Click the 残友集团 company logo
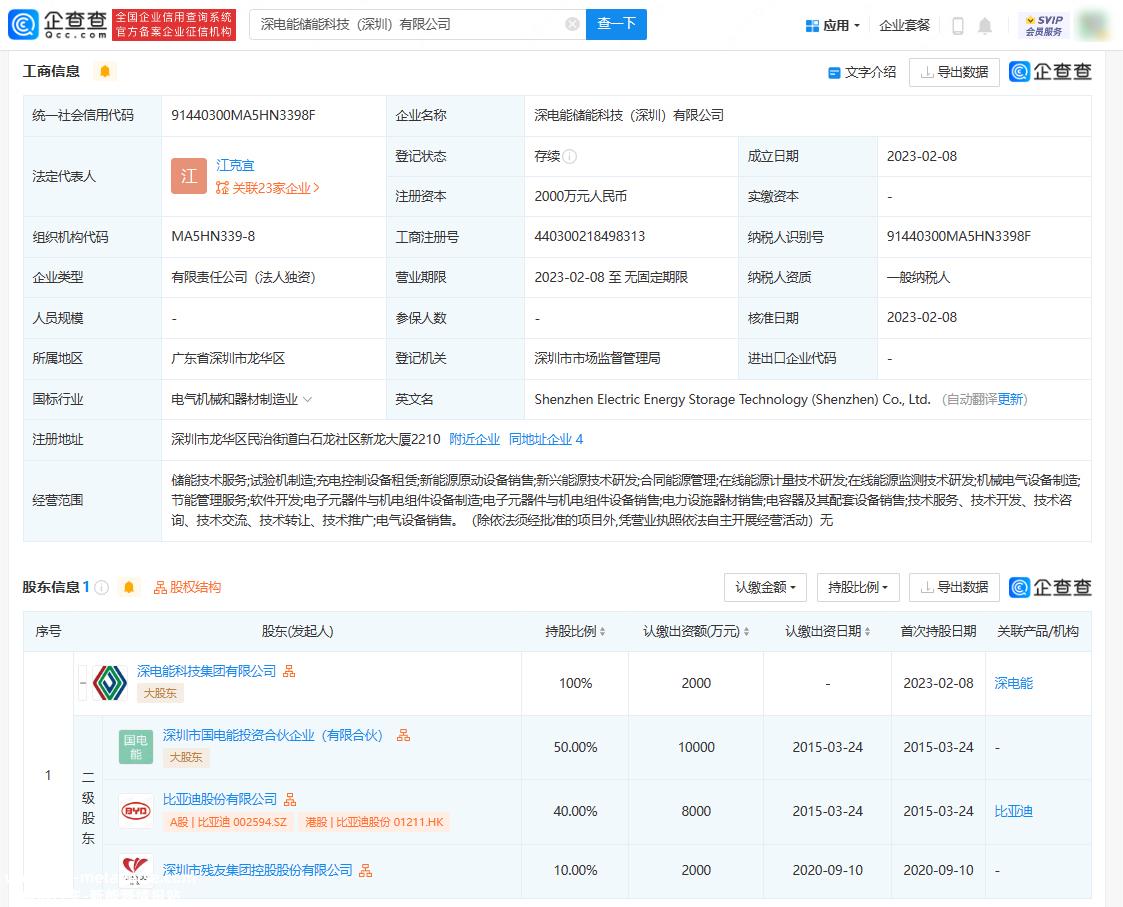Viewport: 1123px width, 907px height. pos(135,870)
